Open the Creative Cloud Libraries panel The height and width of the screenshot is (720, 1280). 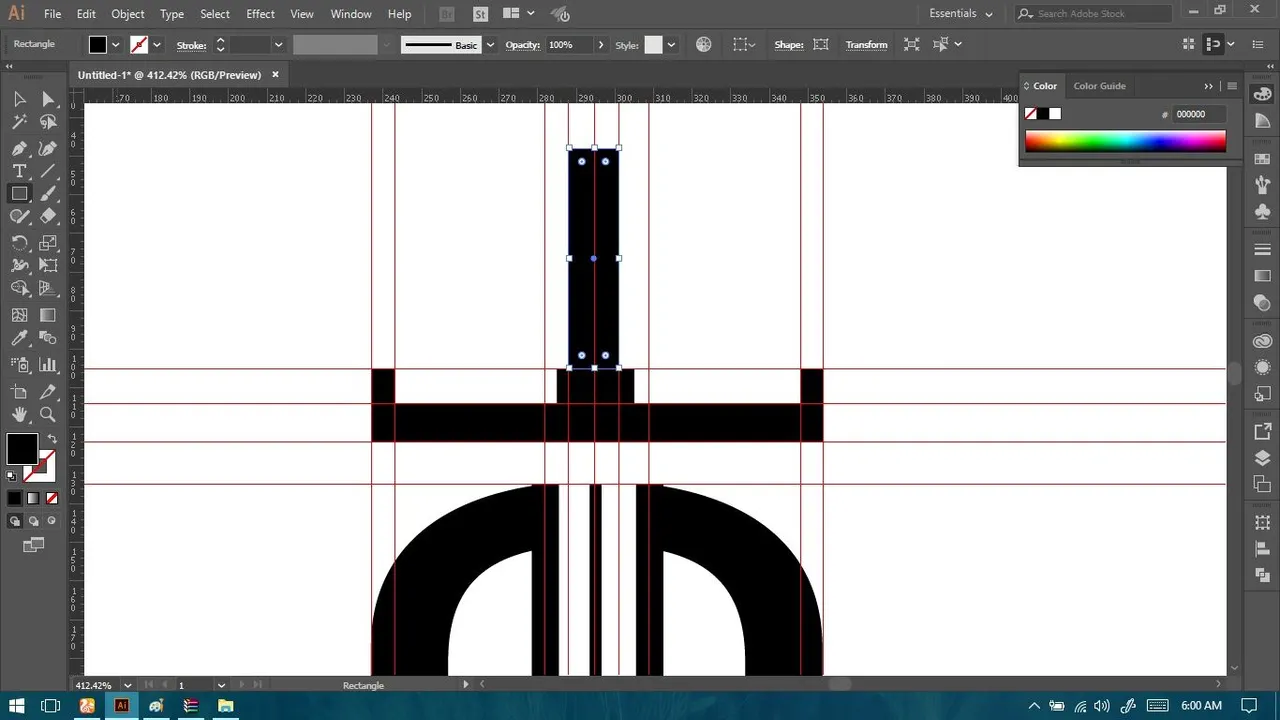pyautogui.click(x=1262, y=341)
